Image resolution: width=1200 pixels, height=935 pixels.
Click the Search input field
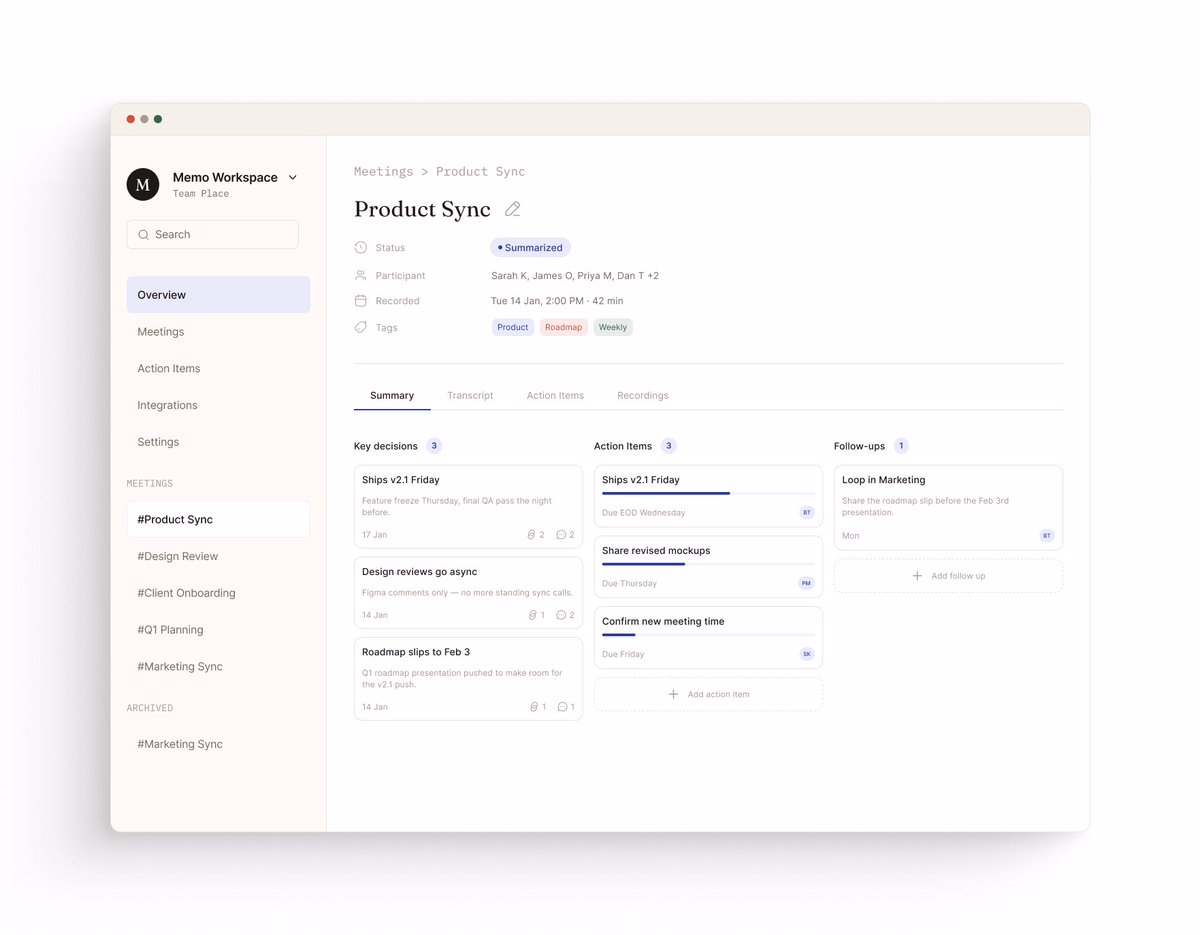tap(212, 234)
